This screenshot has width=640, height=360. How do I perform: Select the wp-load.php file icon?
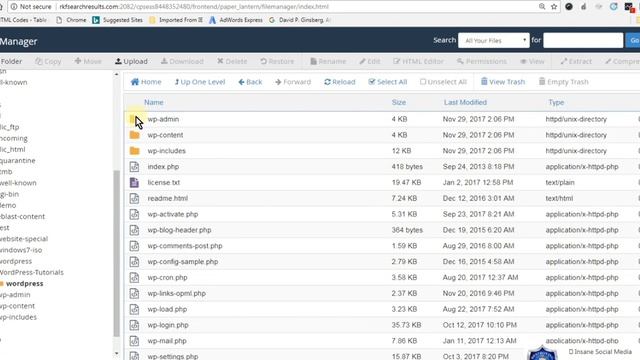pos(134,309)
